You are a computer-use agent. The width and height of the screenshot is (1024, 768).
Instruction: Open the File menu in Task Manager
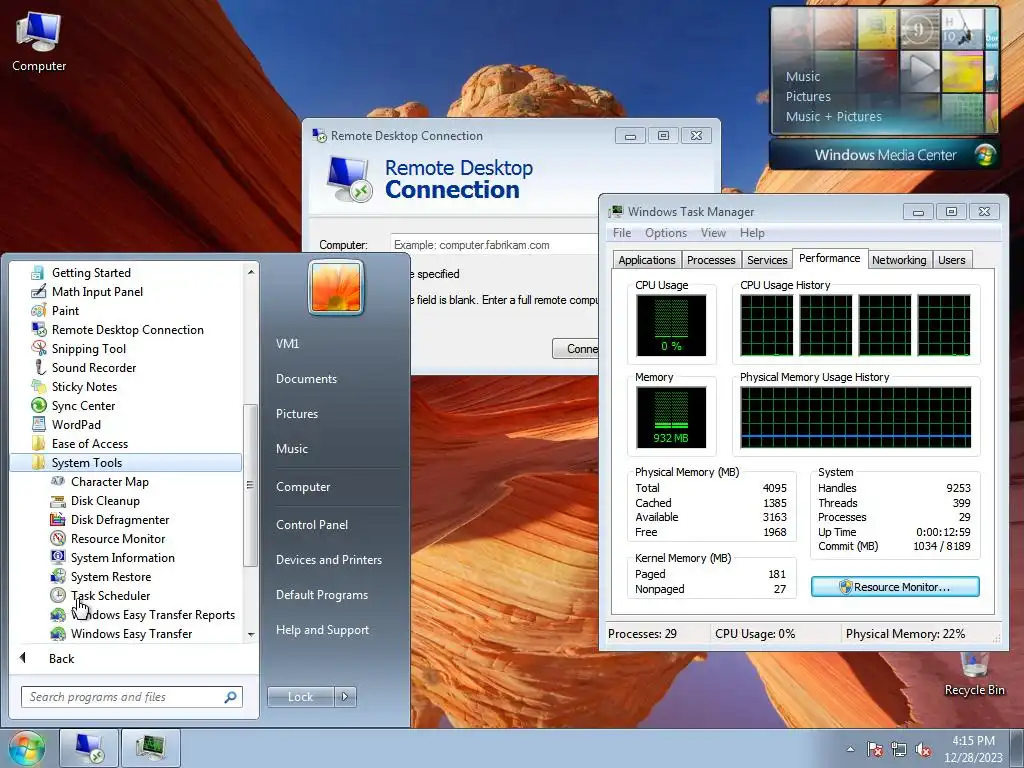(622, 232)
